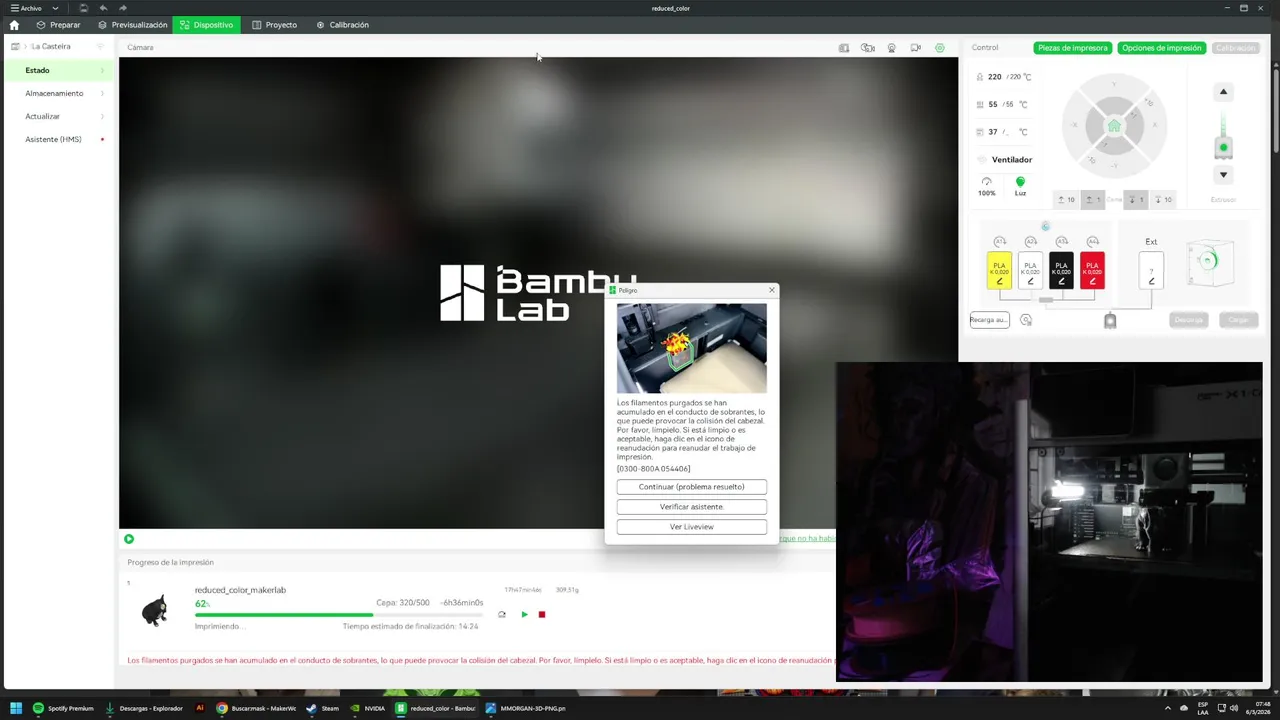Image resolution: width=1280 pixels, height=720 pixels.
Task: Click the Recarga au... button
Action: pyautogui.click(x=989, y=320)
